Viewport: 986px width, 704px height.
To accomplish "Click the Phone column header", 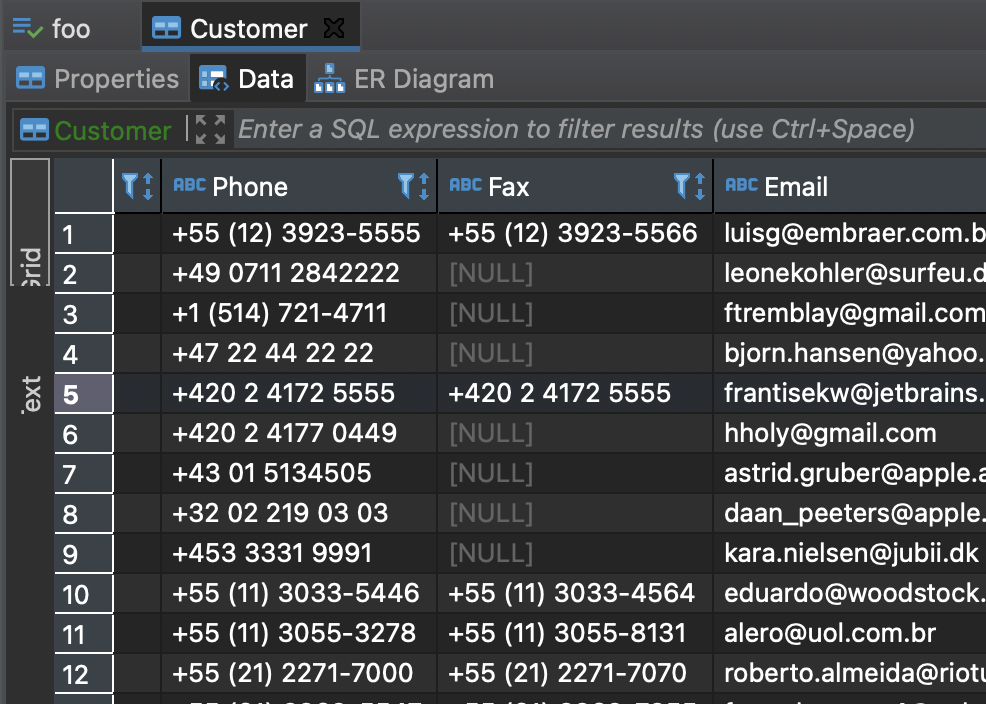I will click(x=299, y=187).
